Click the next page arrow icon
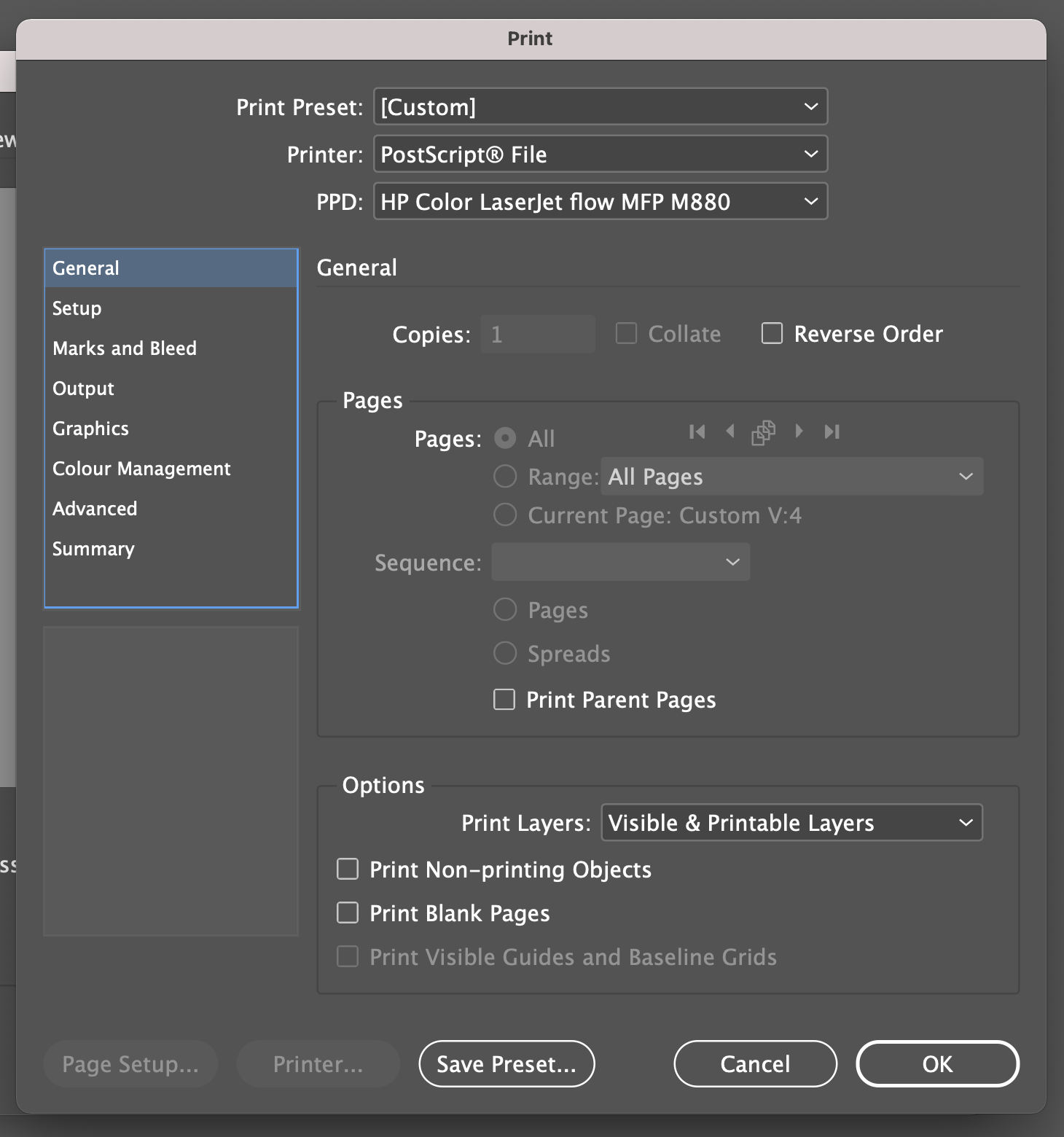Screen dimensions: 1064x1137 click(x=799, y=431)
